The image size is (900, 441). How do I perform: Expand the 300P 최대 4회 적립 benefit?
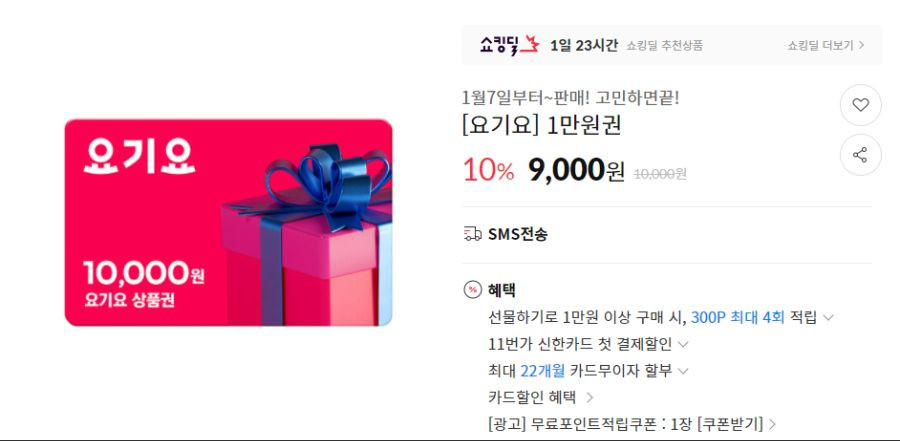pos(828,318)
